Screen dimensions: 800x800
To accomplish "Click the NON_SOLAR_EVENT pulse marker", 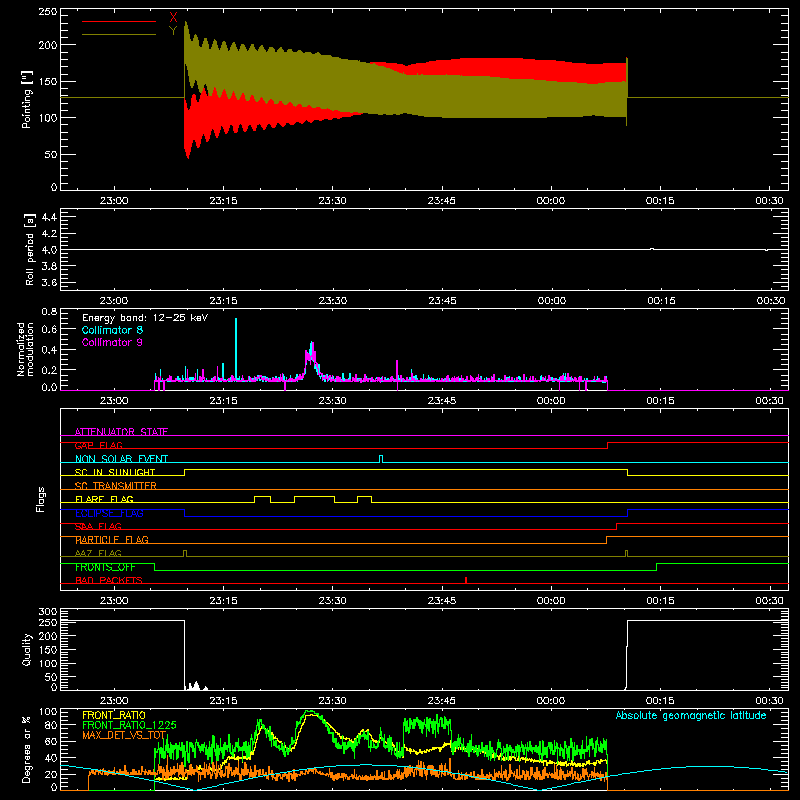I will point(381,459).
